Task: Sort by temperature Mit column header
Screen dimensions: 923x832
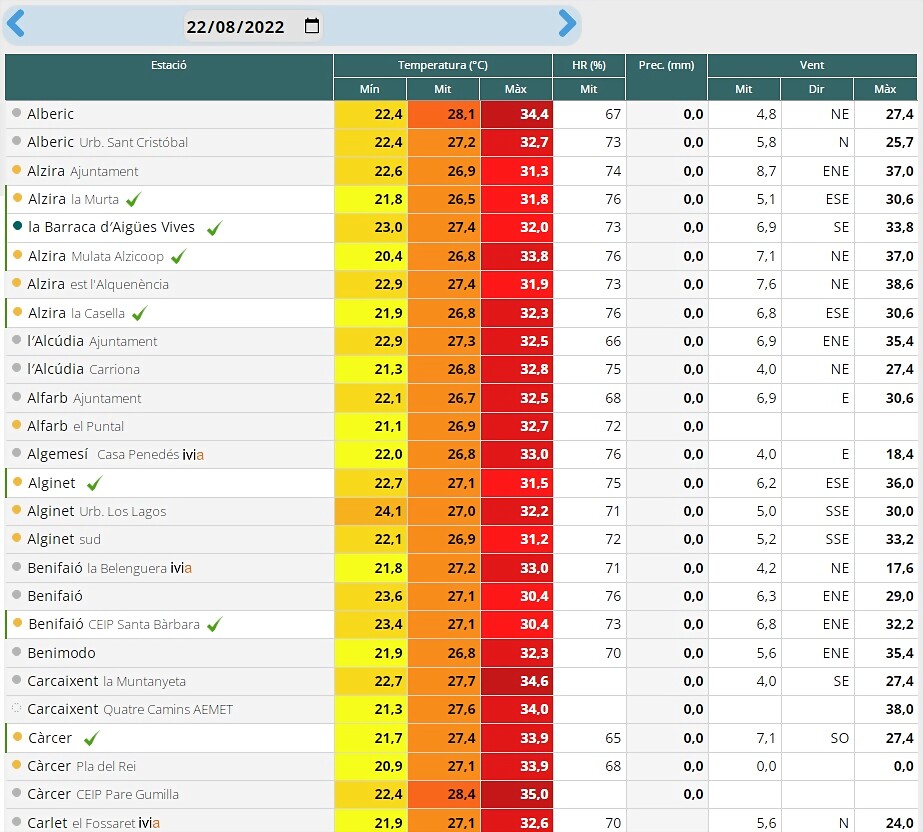Action: 443,89
